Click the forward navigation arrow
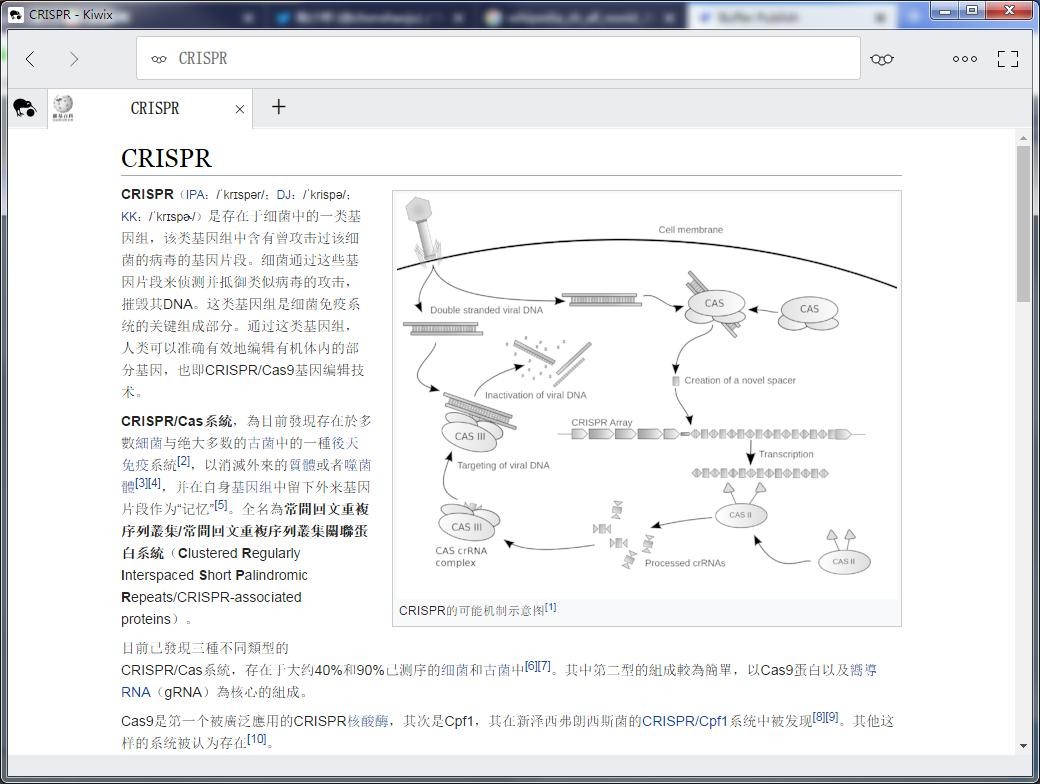1040x784 pixels. (x=74, y=59)
